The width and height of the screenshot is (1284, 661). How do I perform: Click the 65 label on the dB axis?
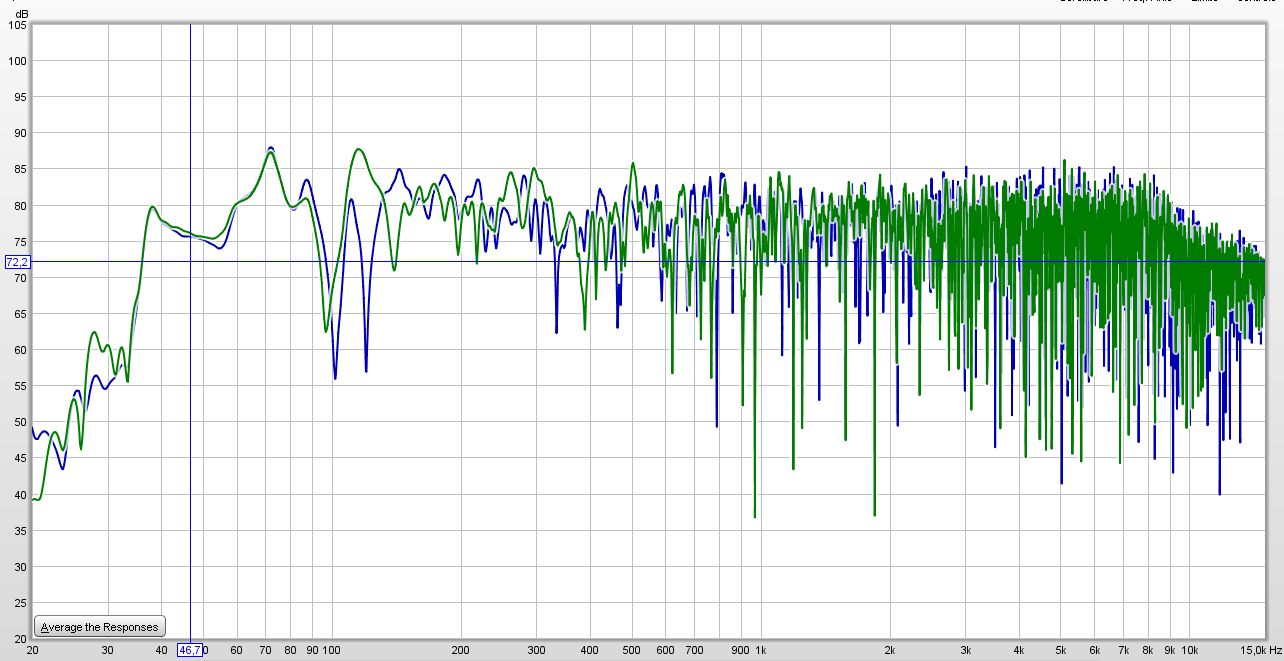21,314
